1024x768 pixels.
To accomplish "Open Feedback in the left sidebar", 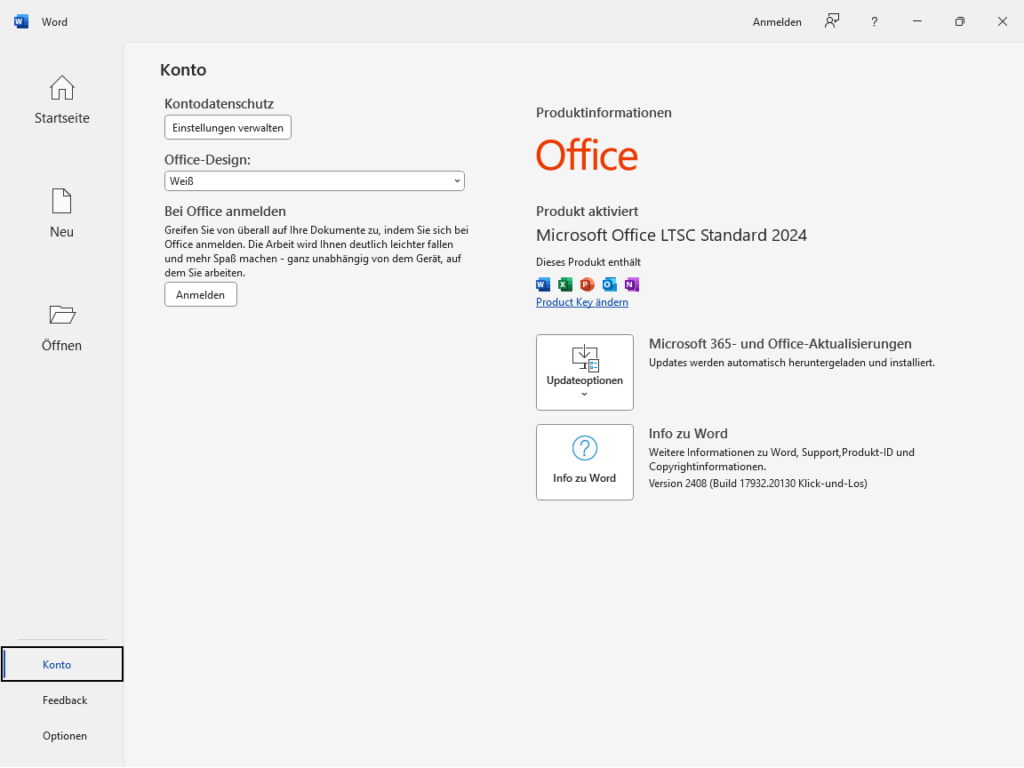I will 64,700.
